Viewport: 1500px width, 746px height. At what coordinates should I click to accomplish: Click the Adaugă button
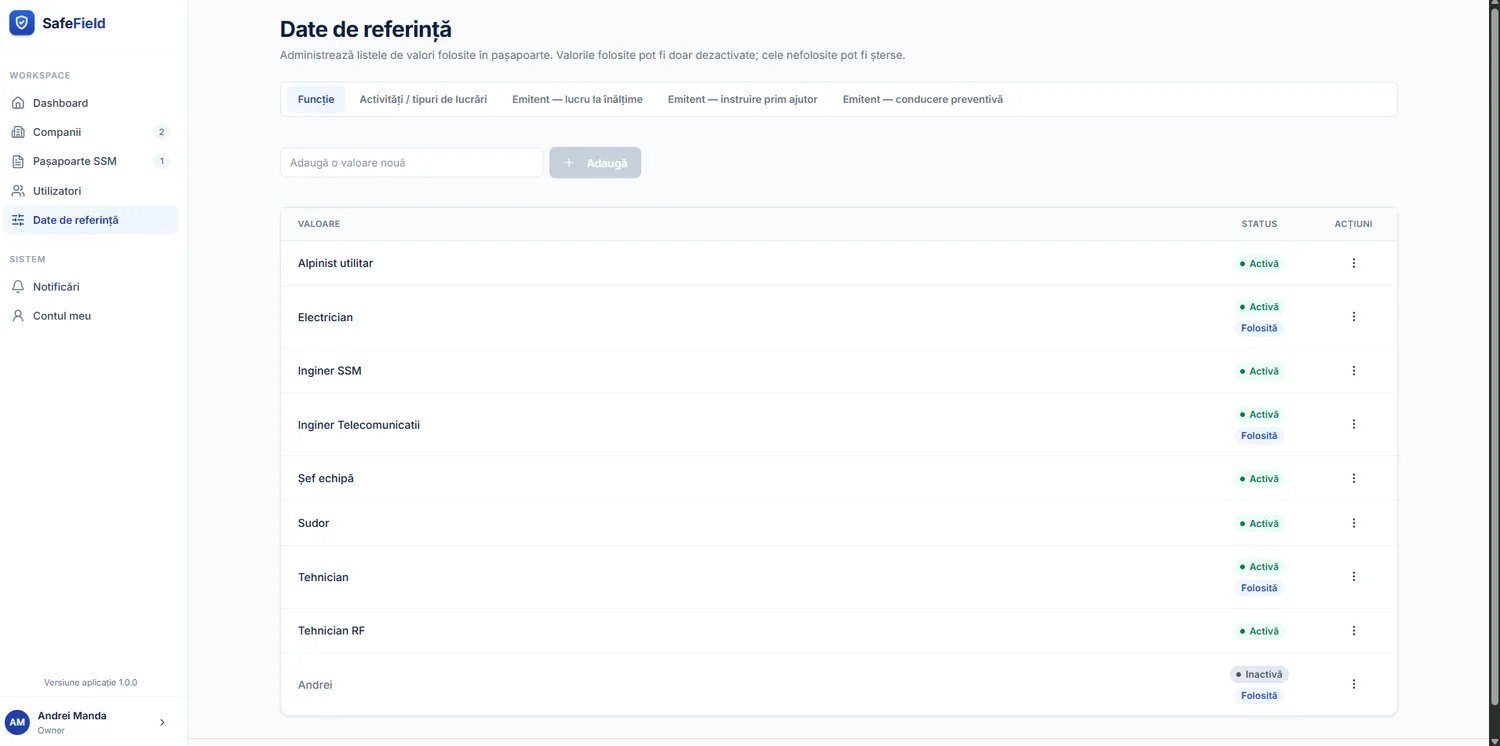pos(595,163)
